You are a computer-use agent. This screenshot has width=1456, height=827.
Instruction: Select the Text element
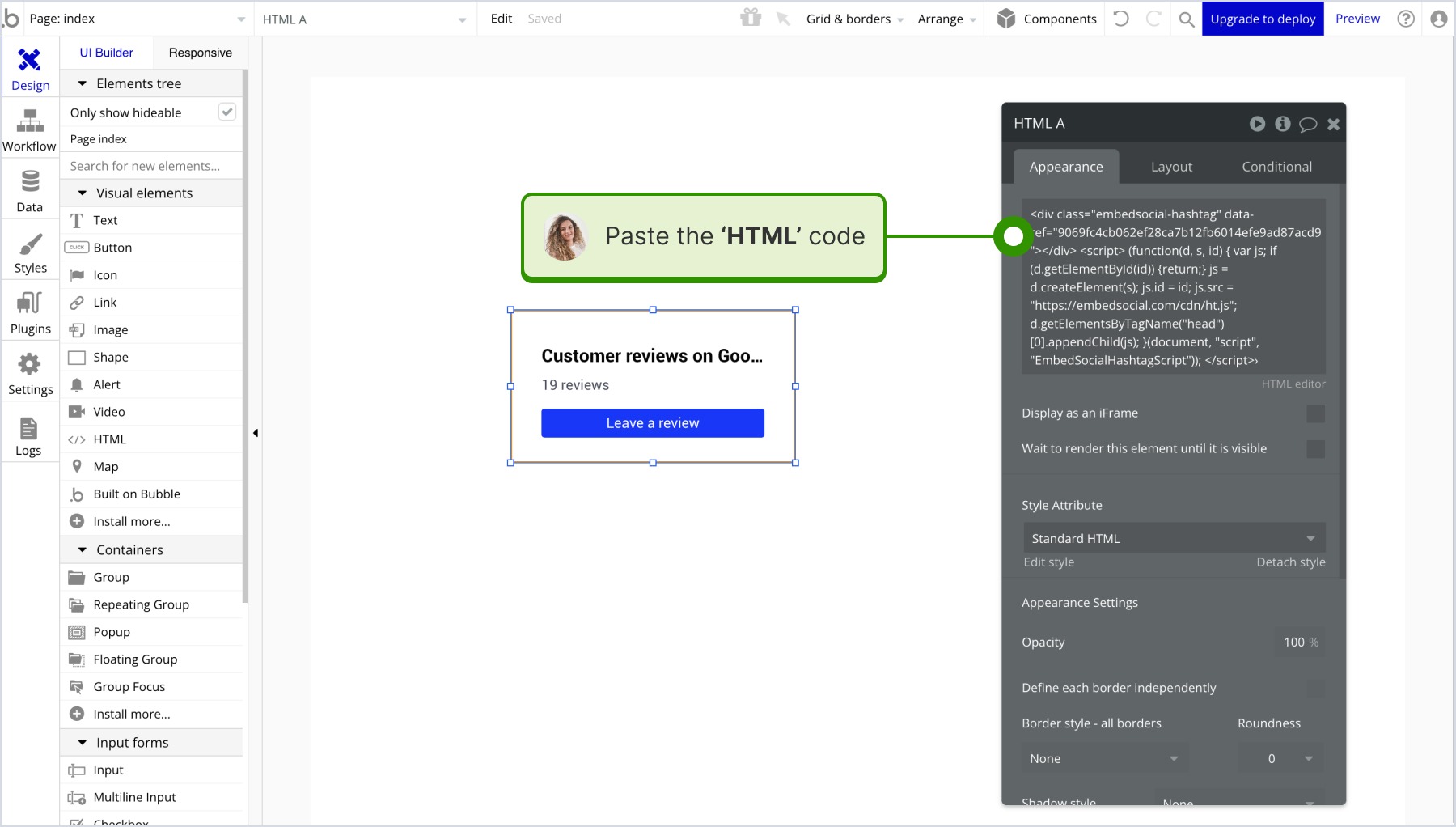click(x=151, y=220)
